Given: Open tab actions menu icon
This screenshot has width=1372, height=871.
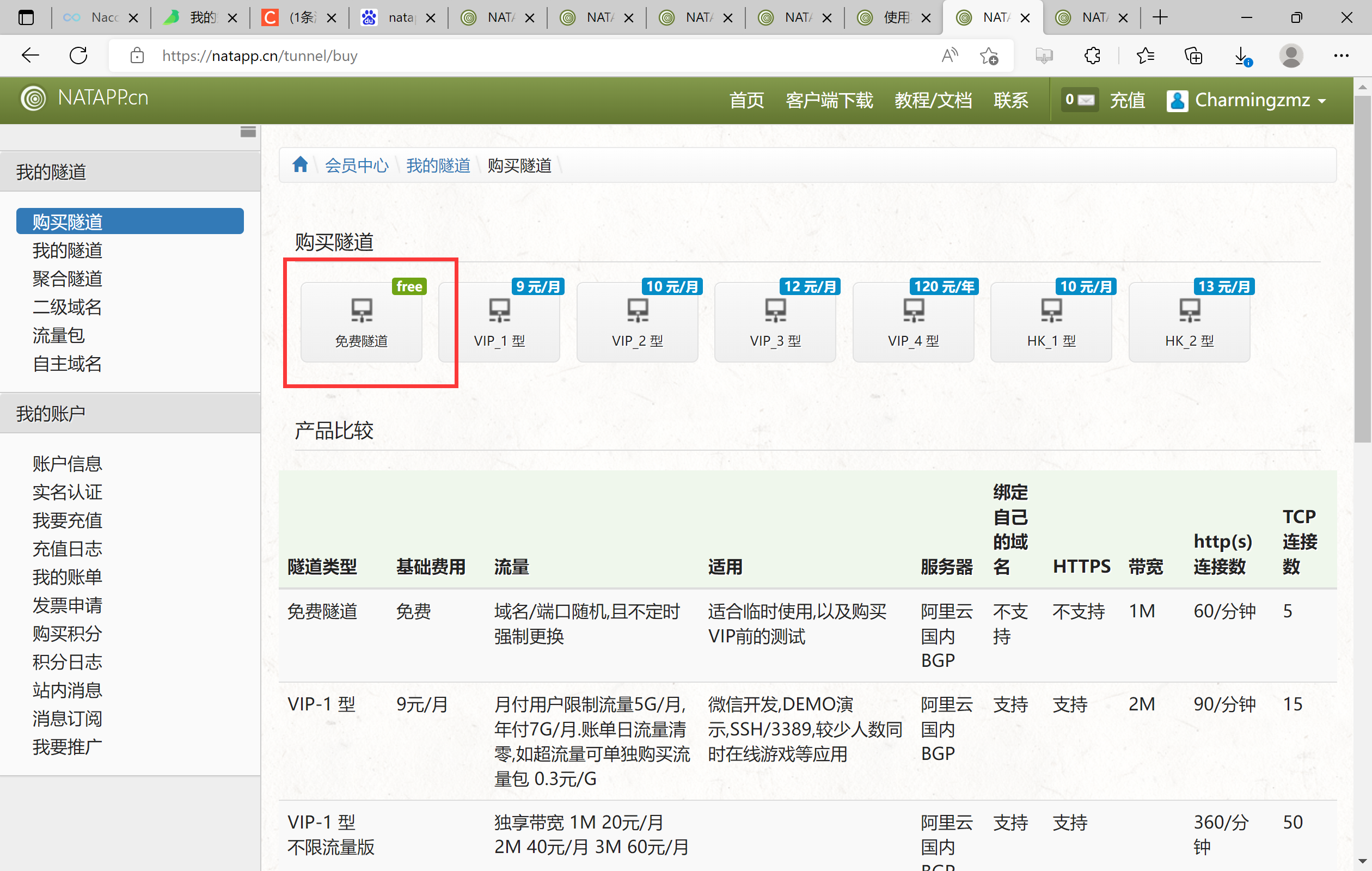Looking at the screenshot, I should (x=26, y=17).
